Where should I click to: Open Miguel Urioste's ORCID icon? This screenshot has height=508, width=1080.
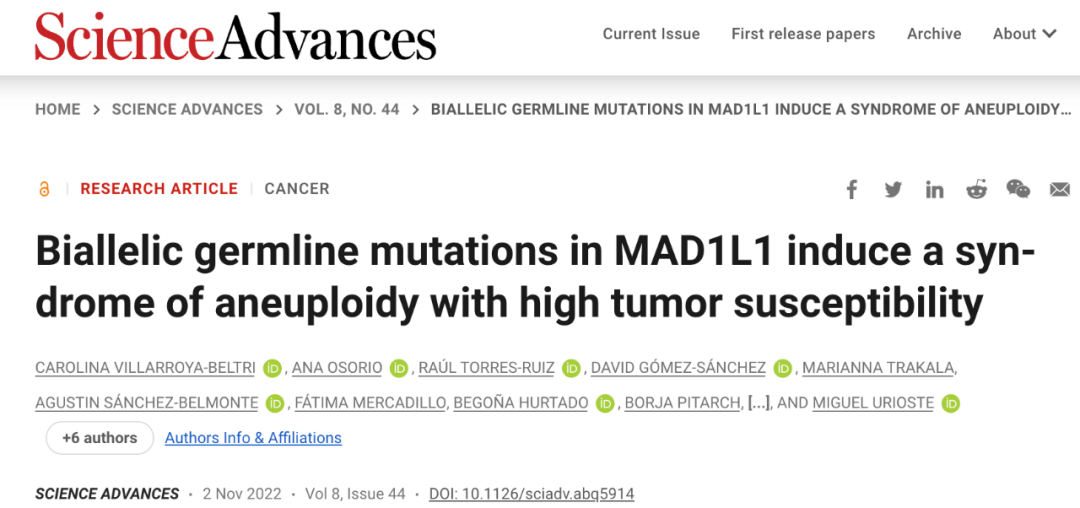click(x=950, y=403)
